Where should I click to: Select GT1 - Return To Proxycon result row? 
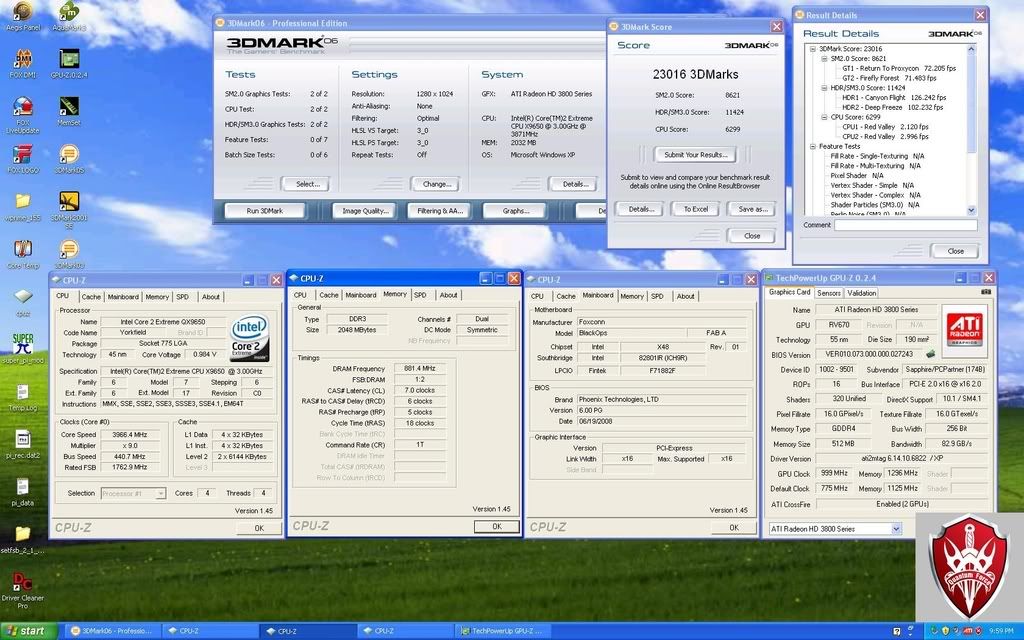899,68
